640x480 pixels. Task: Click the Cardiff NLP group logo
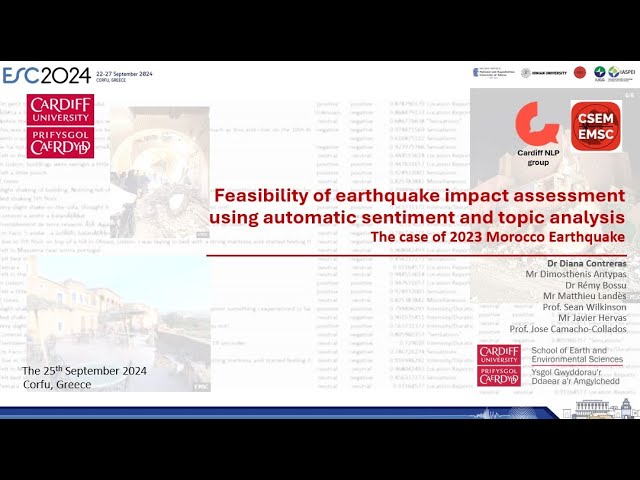point(538,134)
